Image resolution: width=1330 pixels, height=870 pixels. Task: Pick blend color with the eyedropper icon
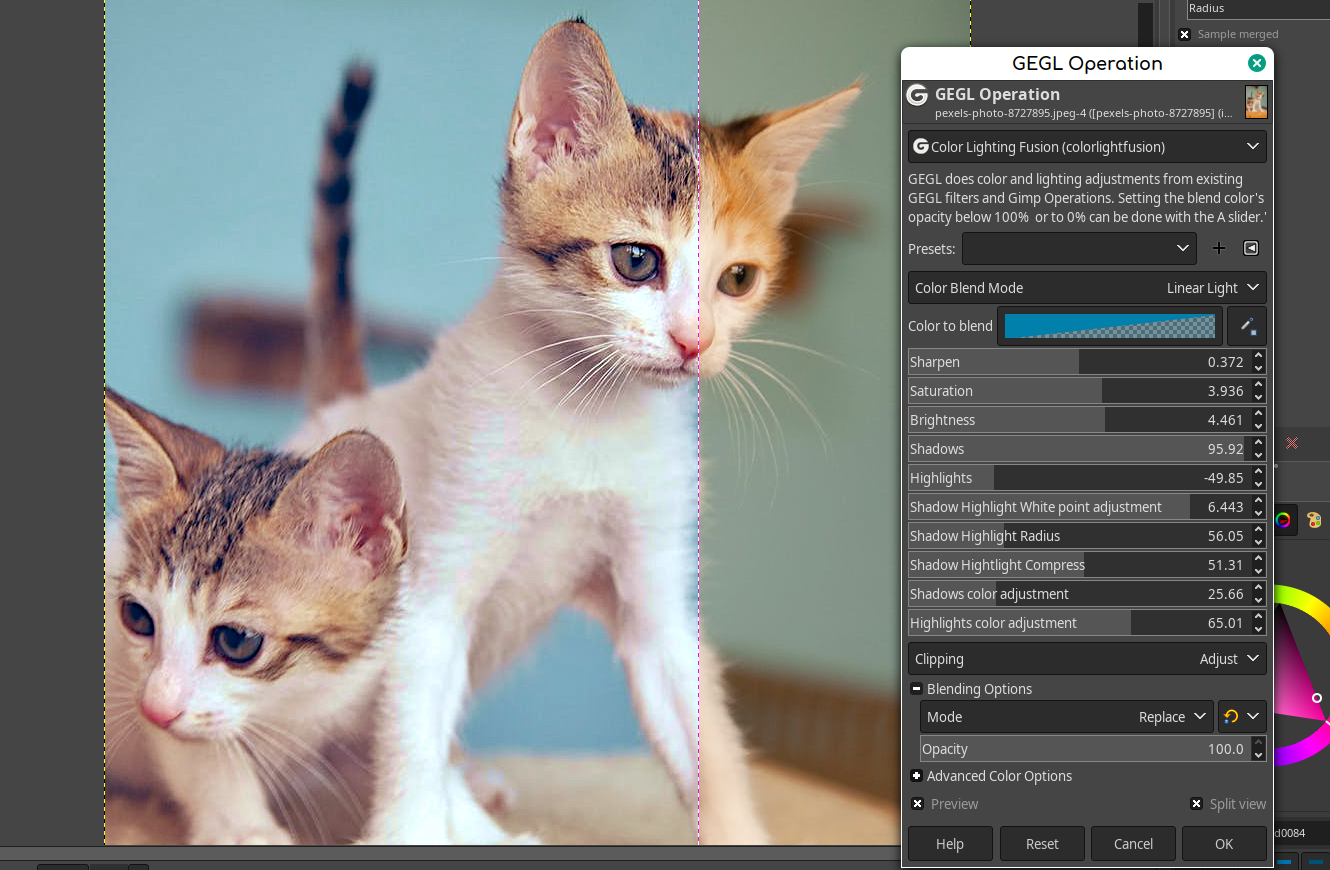point(1247,326)
